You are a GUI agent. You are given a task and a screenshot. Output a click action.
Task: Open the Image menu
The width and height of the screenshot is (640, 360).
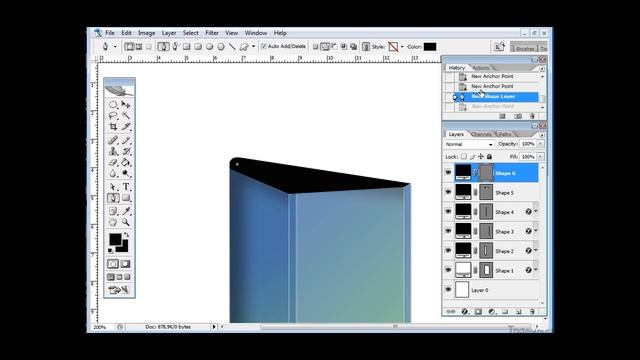tap(147, 33)
